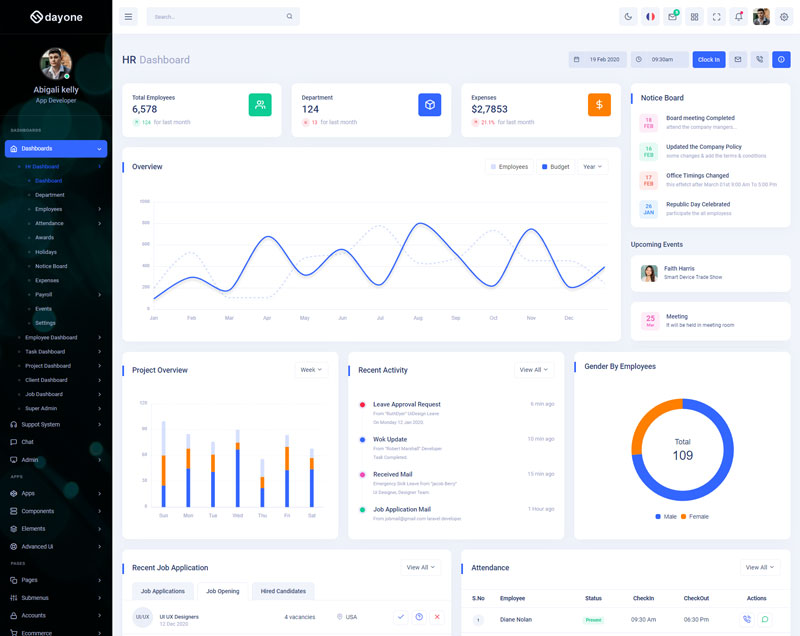Open the Week dropdown in Project Overview
The height and width of the screenshot is (636, 800).
(311, 370)
